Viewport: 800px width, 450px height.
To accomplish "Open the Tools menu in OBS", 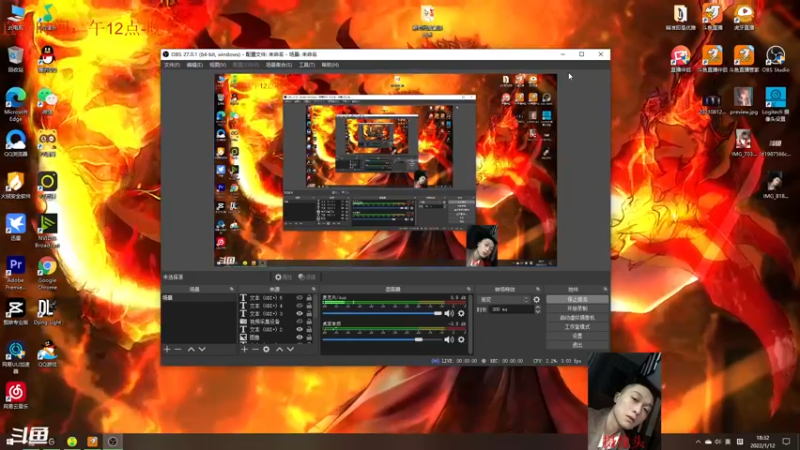I will tap(307, 65).
